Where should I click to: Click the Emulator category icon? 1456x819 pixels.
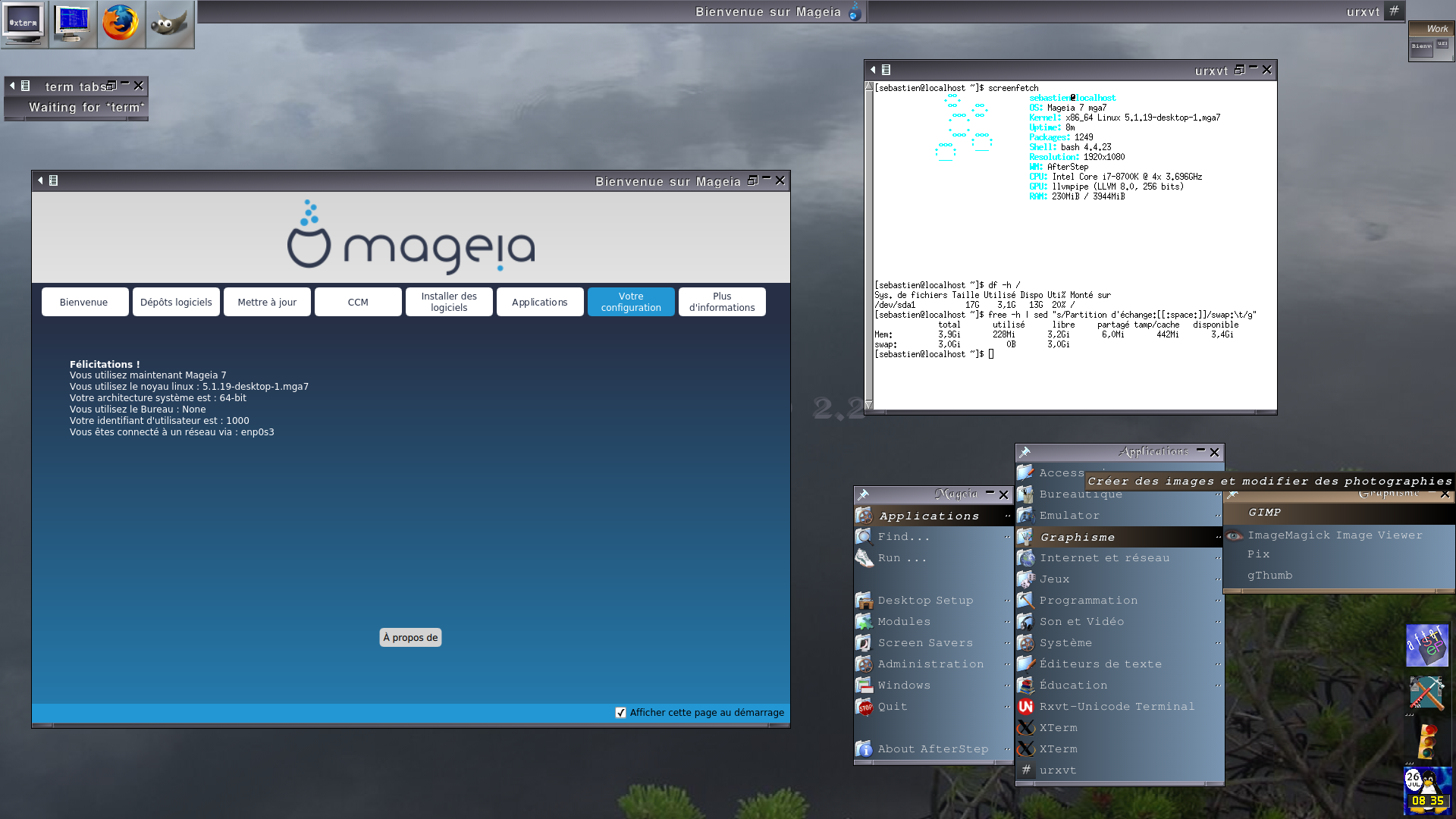1026,516
